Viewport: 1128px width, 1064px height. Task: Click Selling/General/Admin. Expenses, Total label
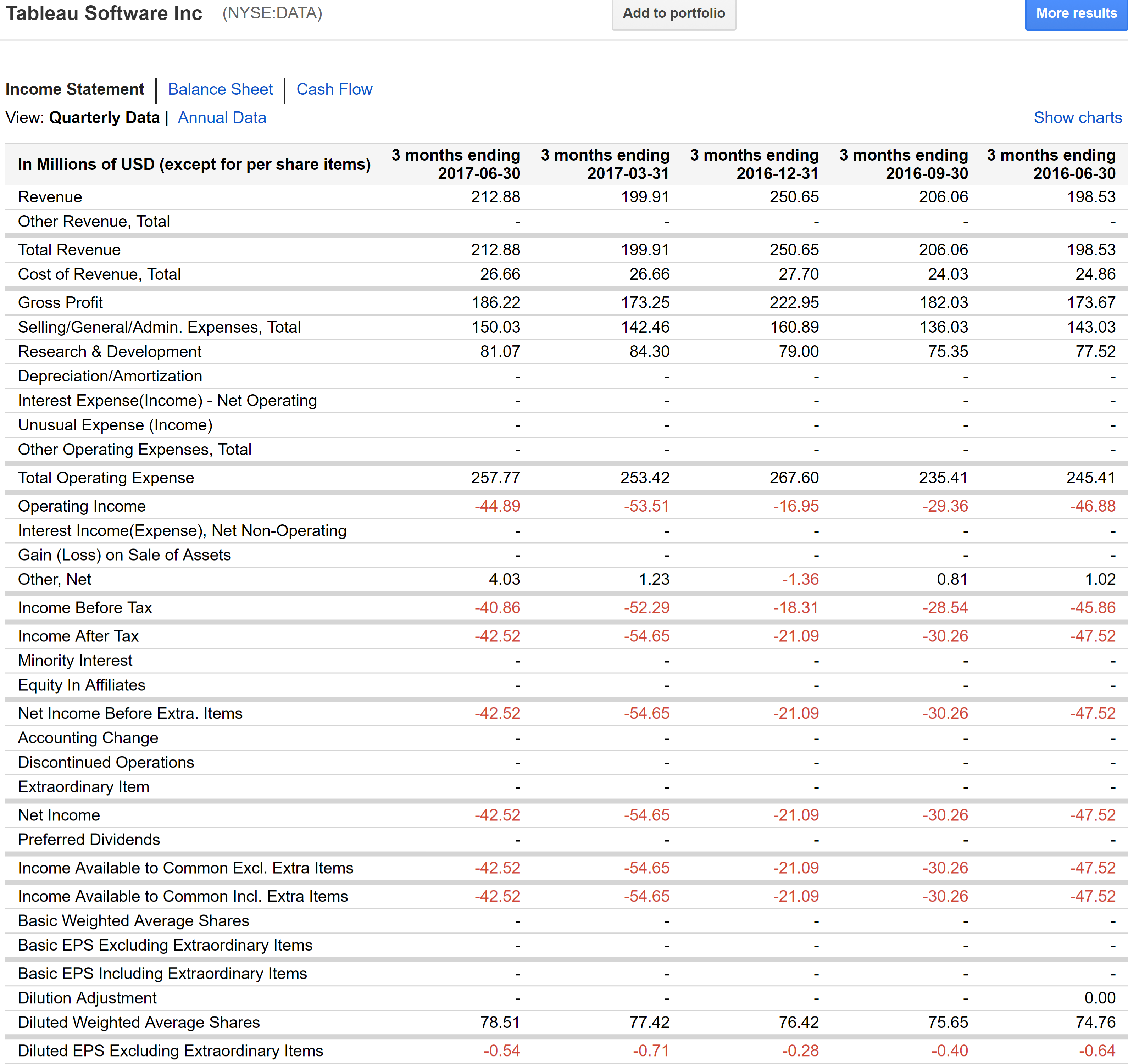point(160,327)
